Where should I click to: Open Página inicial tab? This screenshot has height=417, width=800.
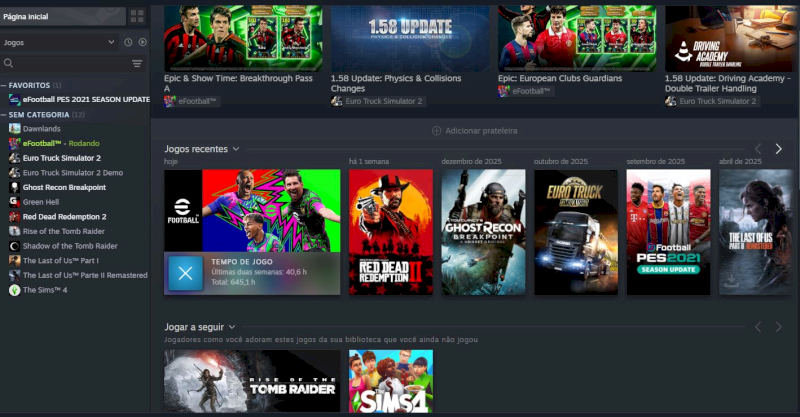(x=62, y=16)
